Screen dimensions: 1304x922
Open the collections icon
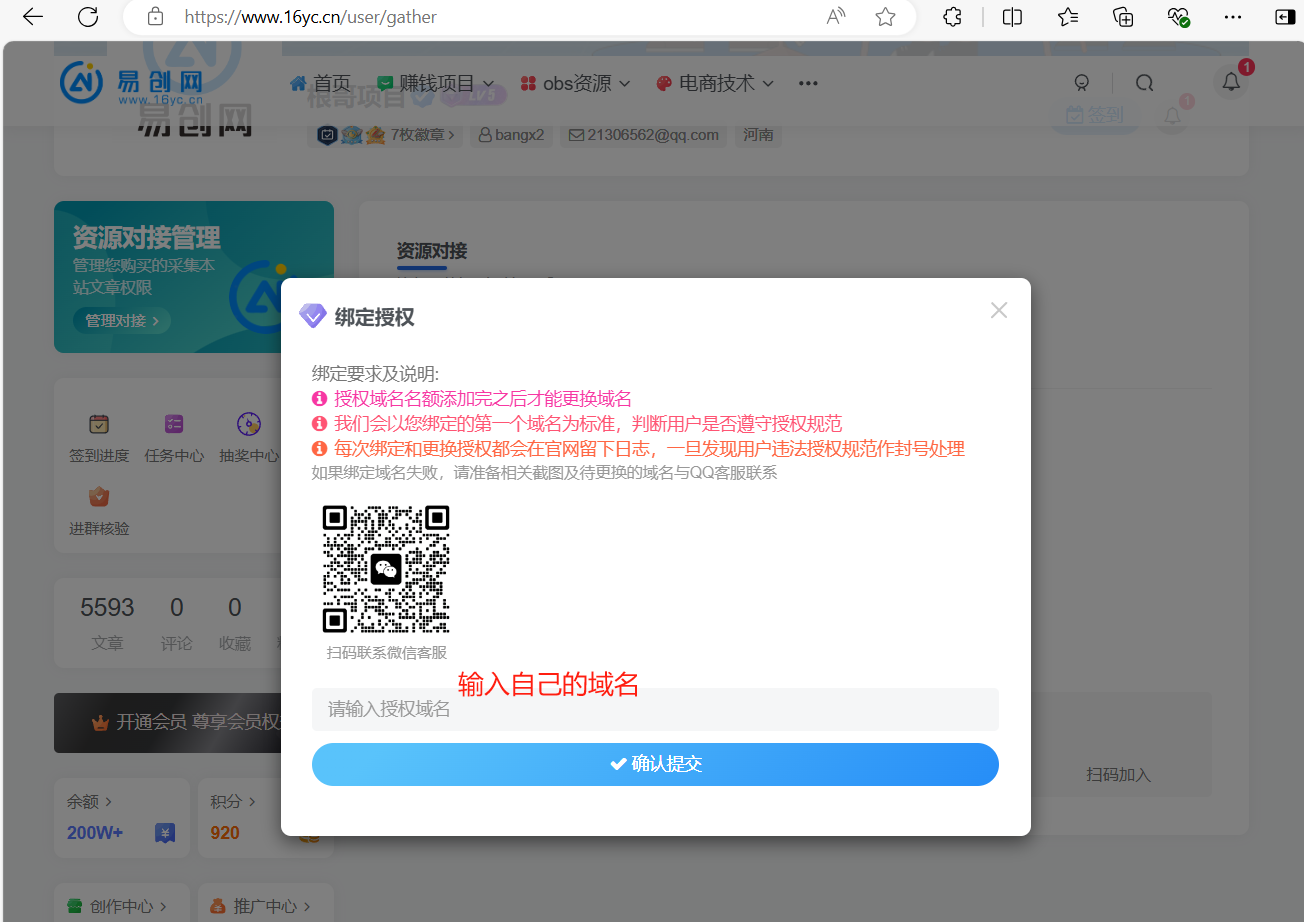coord(1123,17)
